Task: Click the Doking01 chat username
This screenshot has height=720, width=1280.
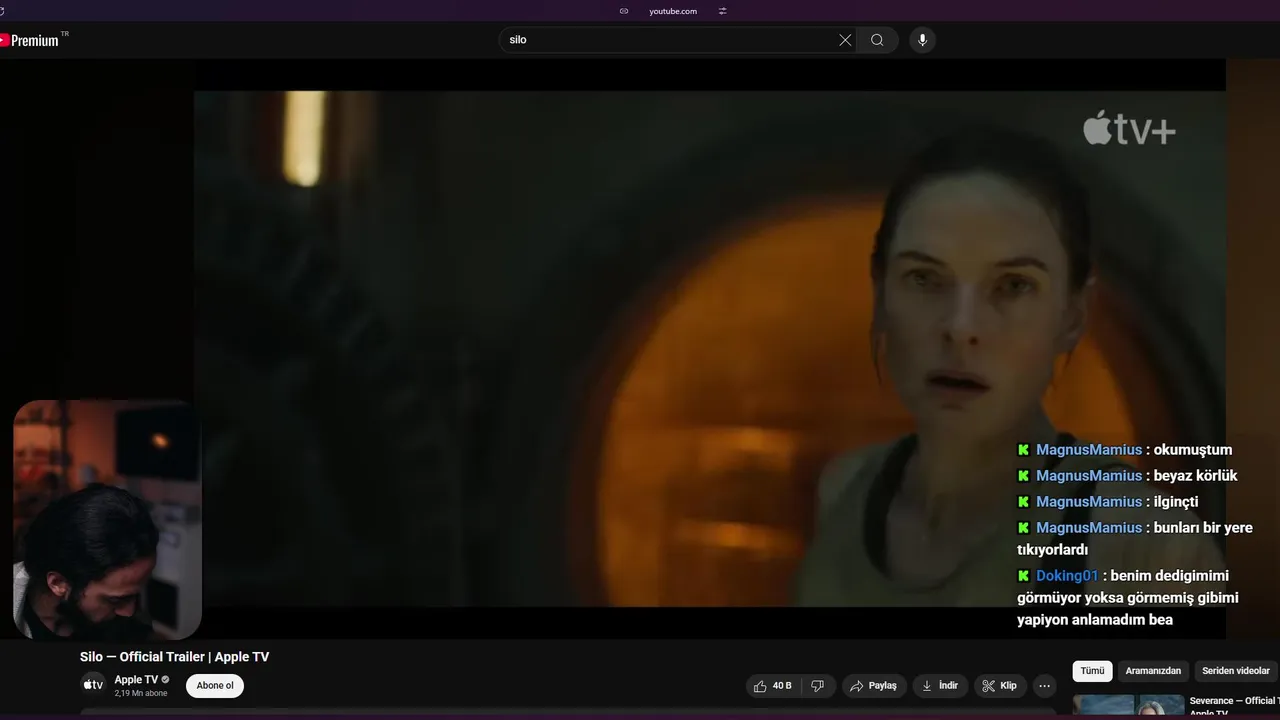Action: pyautogui.click(x=1067, y=576)
